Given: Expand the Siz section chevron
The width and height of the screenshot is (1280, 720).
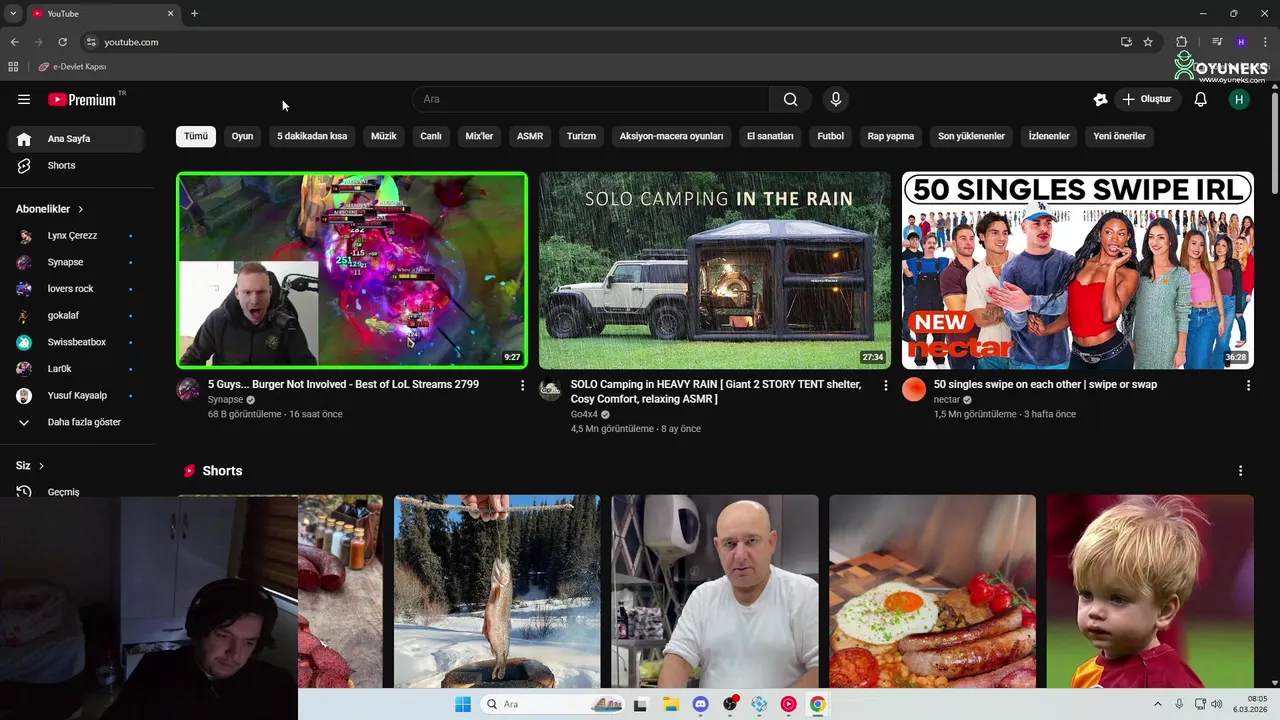Looking at the screenshot, I should click(x=41, y=466).
